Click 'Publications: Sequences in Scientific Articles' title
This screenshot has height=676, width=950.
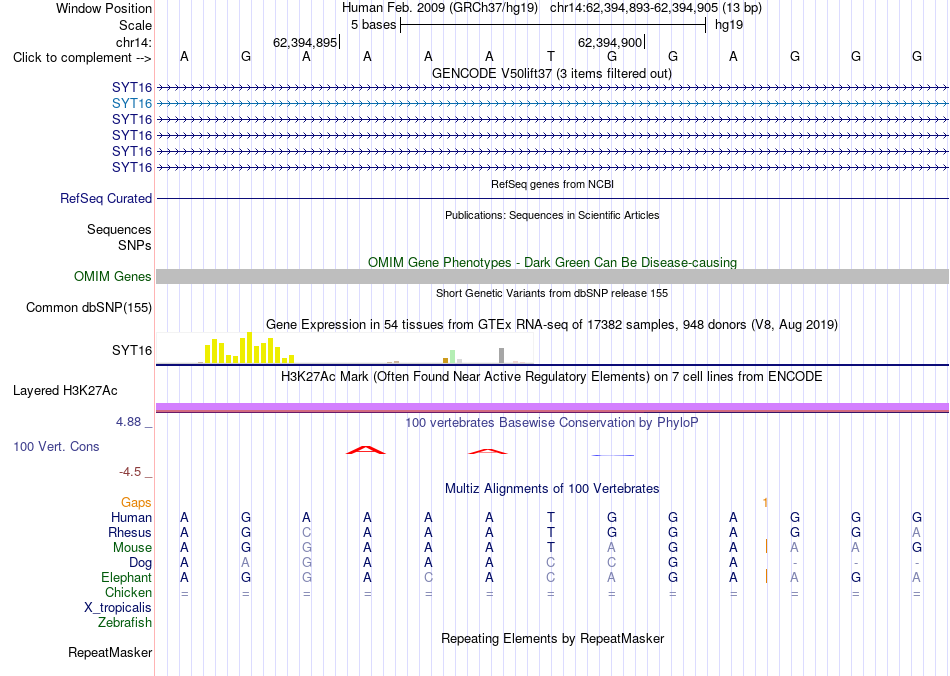(x=552, y=216)
